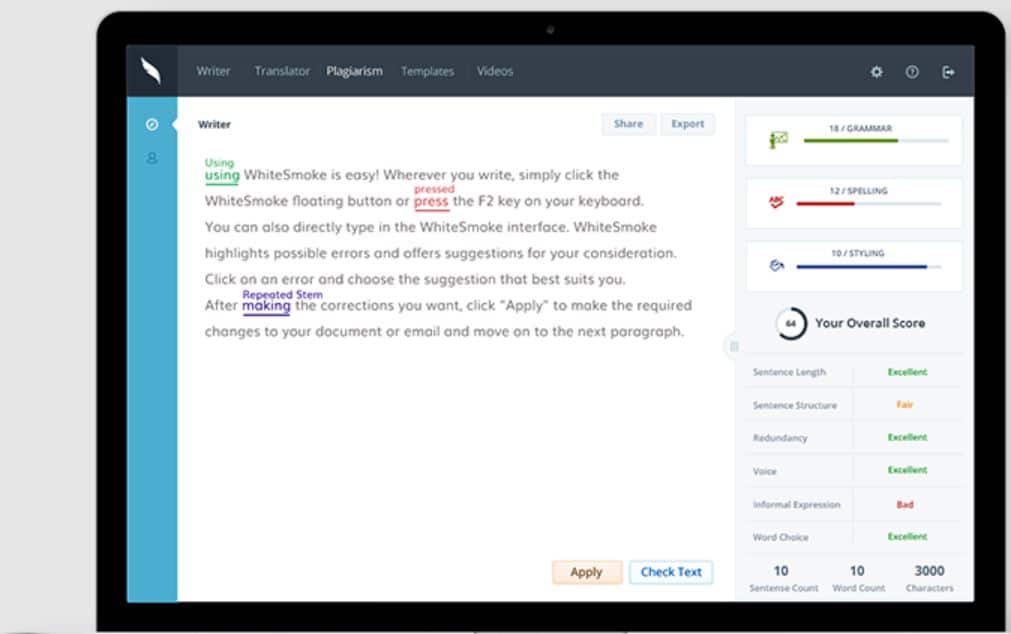Image resolution: width=1011 pixels, height=634 pixels.
Task: Click the WhiteSmoke feather logo
Action: click(x=151, y=70)
